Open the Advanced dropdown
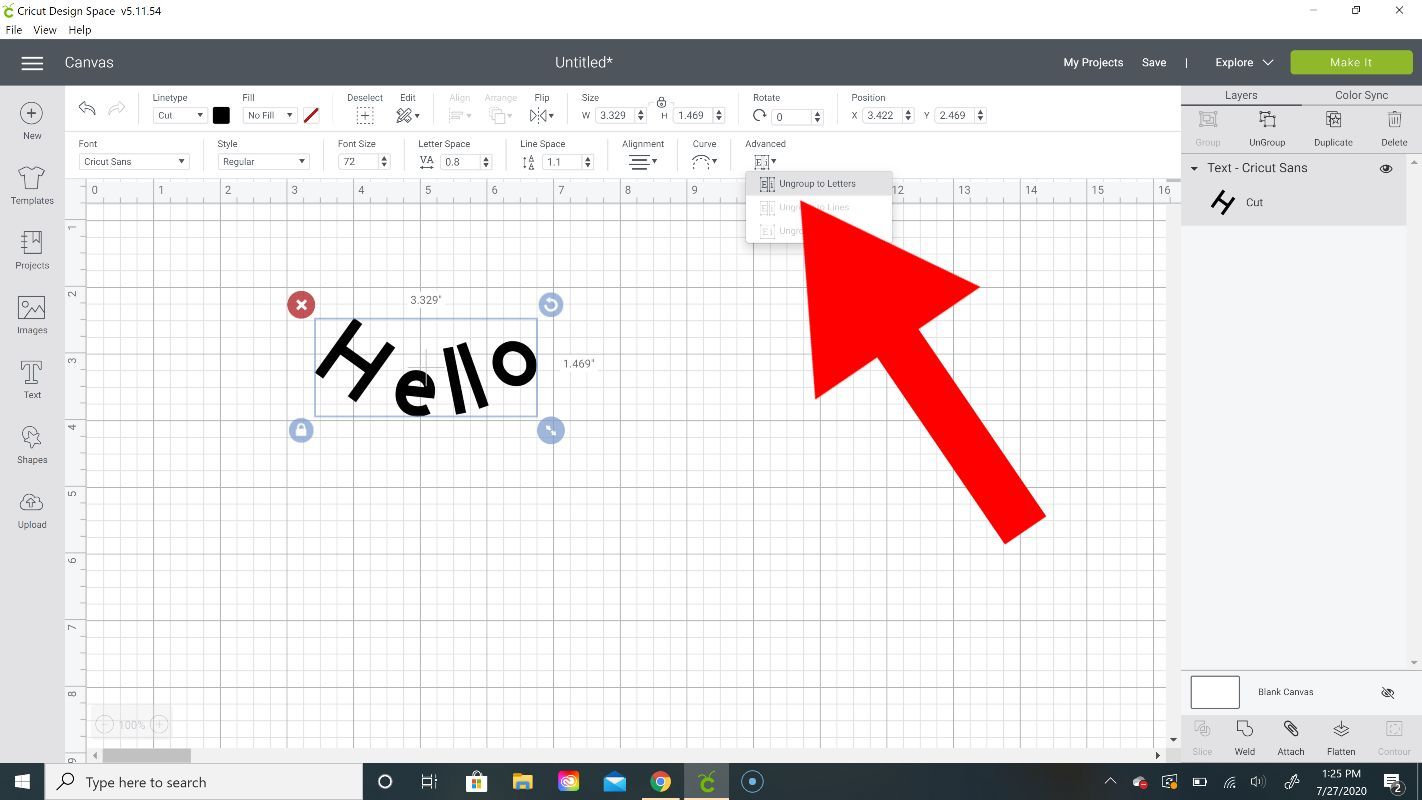This screenshot has width=1422, height=800. point(765,161)
